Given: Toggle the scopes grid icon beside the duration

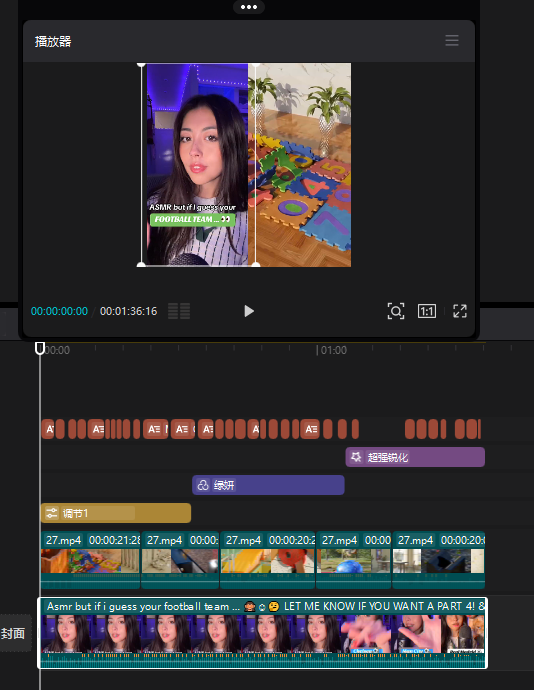Looking at the screenshot, I should [x=179, y=311].
